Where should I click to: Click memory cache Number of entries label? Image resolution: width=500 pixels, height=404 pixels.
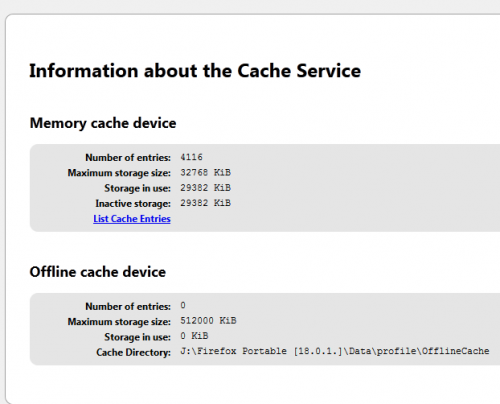(x=128, y=157)
